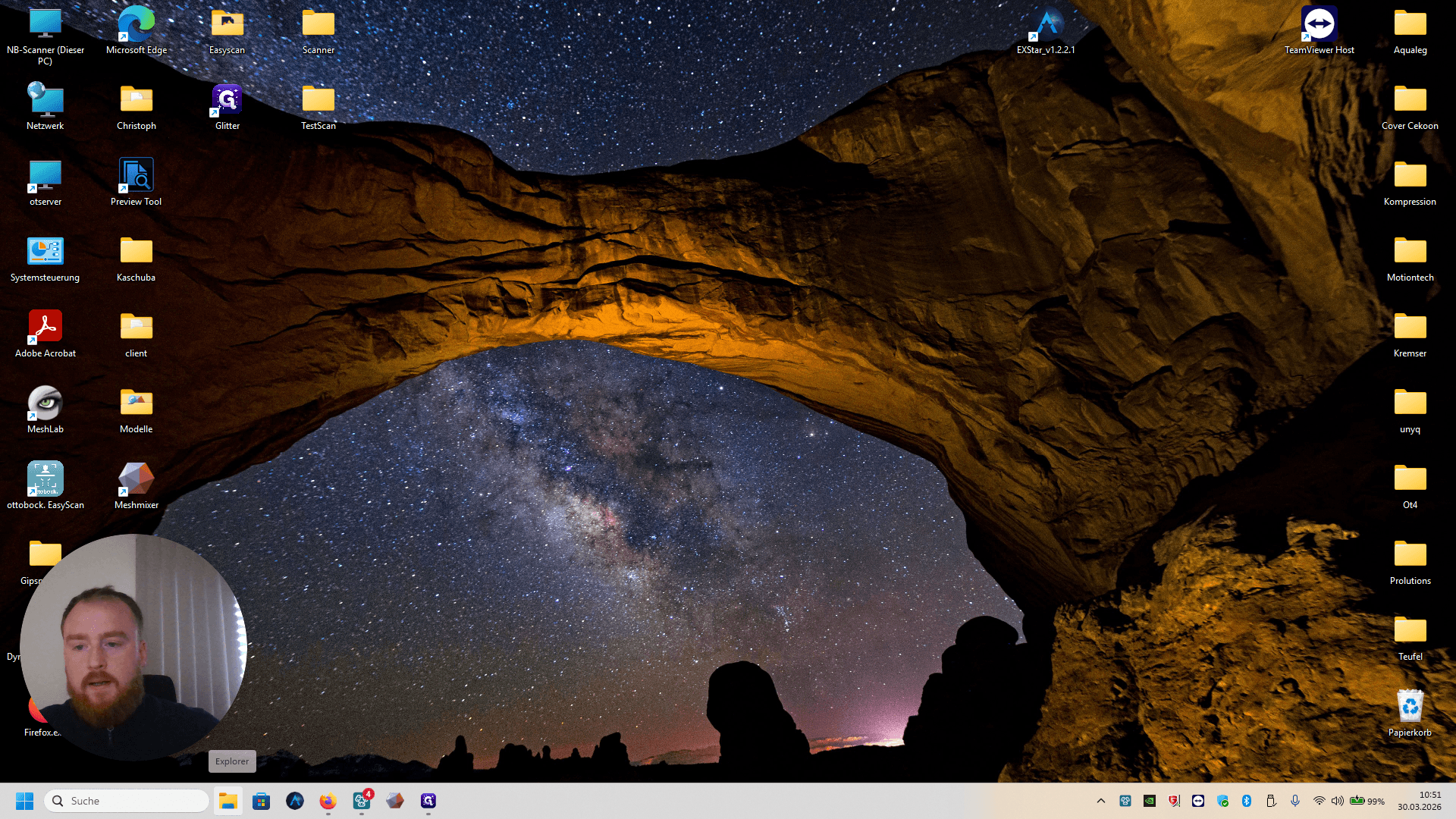Open the Meshmixer icon in the taskbar
1456x819 pixels.
tap(395, 801)
